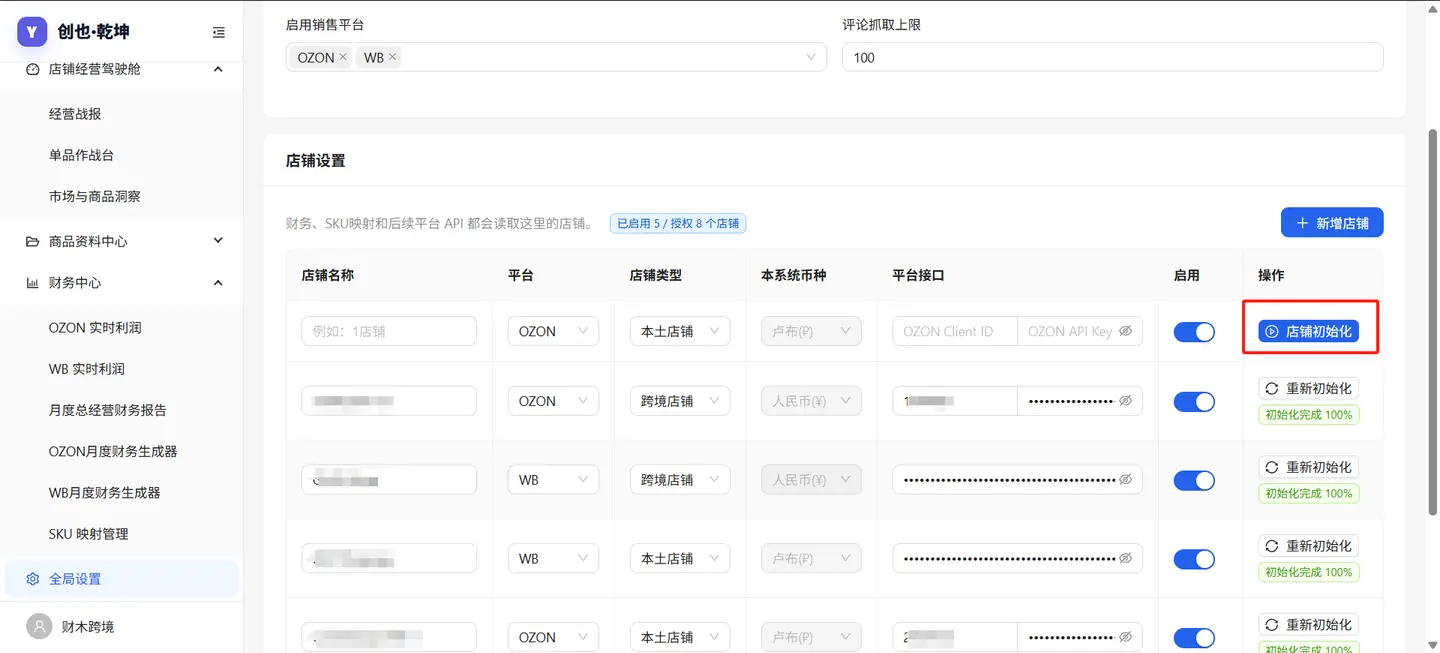Click 重新初始化 for WB 跨境店铺 row
The height and width of the screenshot is (653, 1440).
click(1308, 467)
